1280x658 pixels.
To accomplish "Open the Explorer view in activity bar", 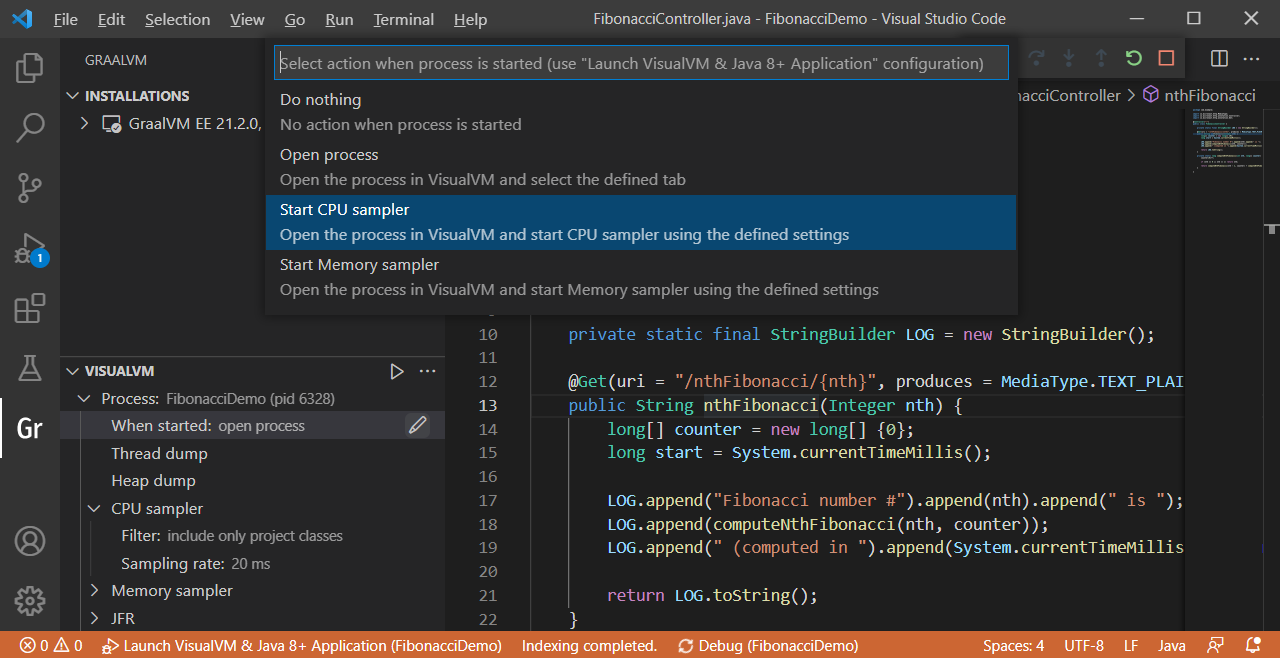I will 30,68.
